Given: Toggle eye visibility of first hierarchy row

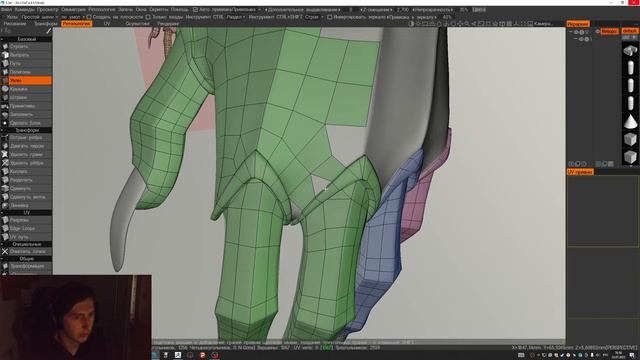Looking at the screenshot, I should pyautogui.click(x=576, y=32).
